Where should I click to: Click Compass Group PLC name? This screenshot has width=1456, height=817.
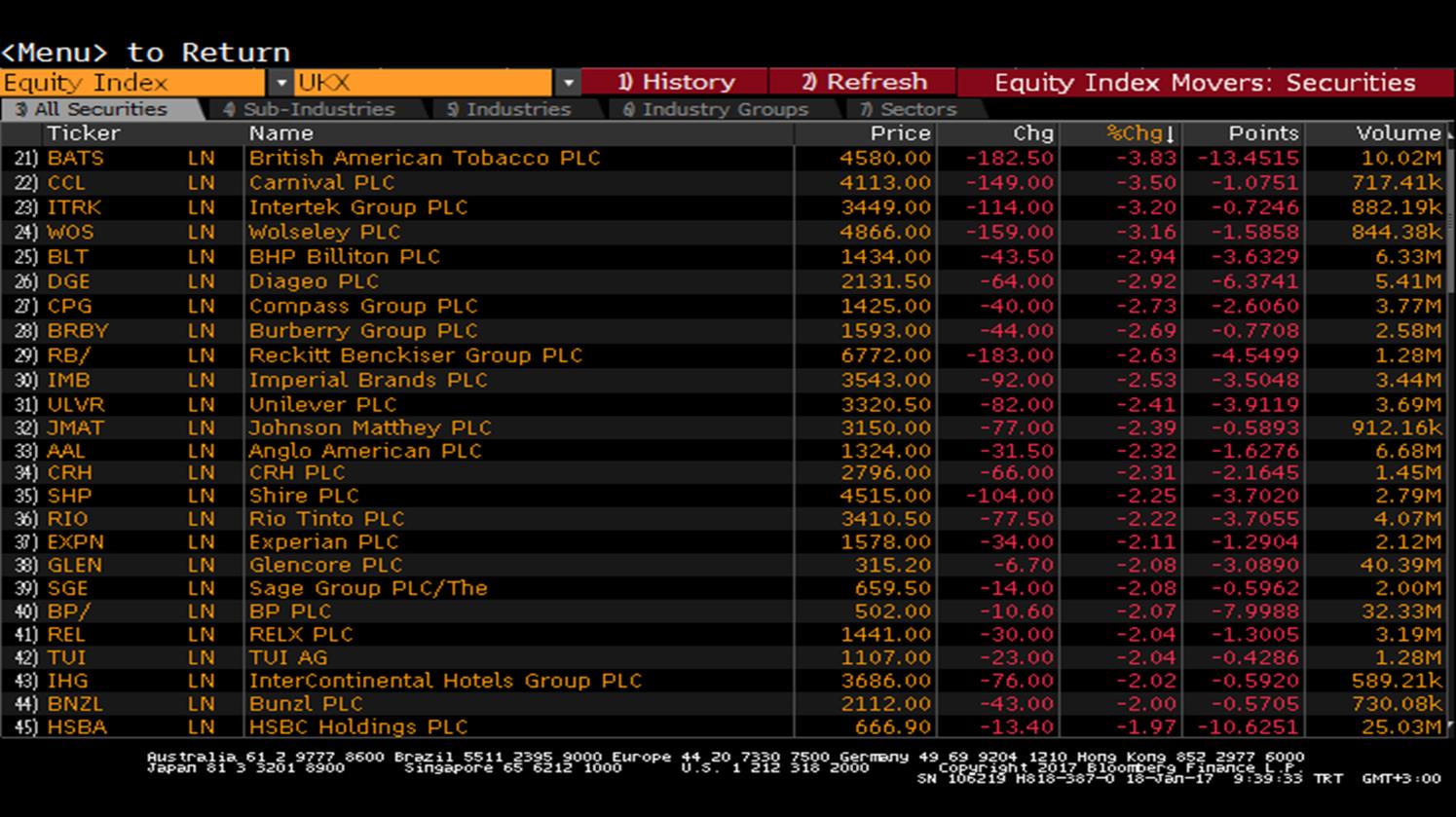point(363,306)
